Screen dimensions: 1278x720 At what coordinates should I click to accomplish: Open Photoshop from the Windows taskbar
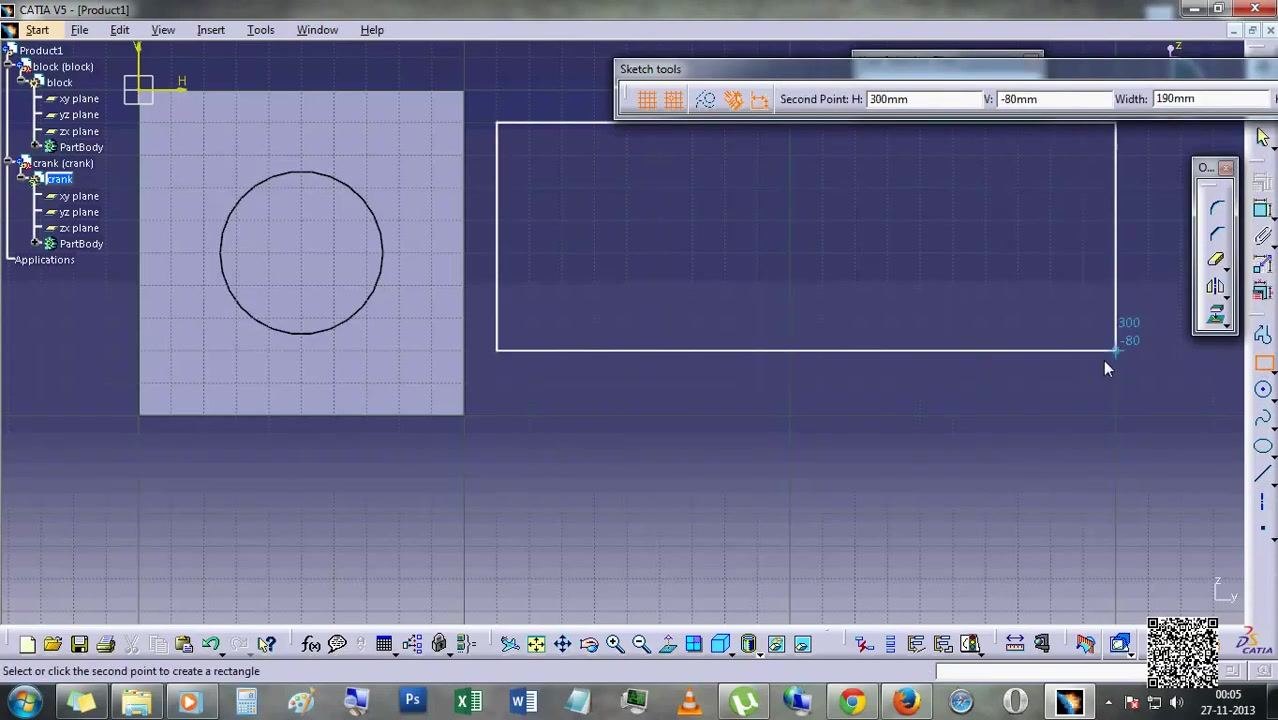[x=411, y=701]
